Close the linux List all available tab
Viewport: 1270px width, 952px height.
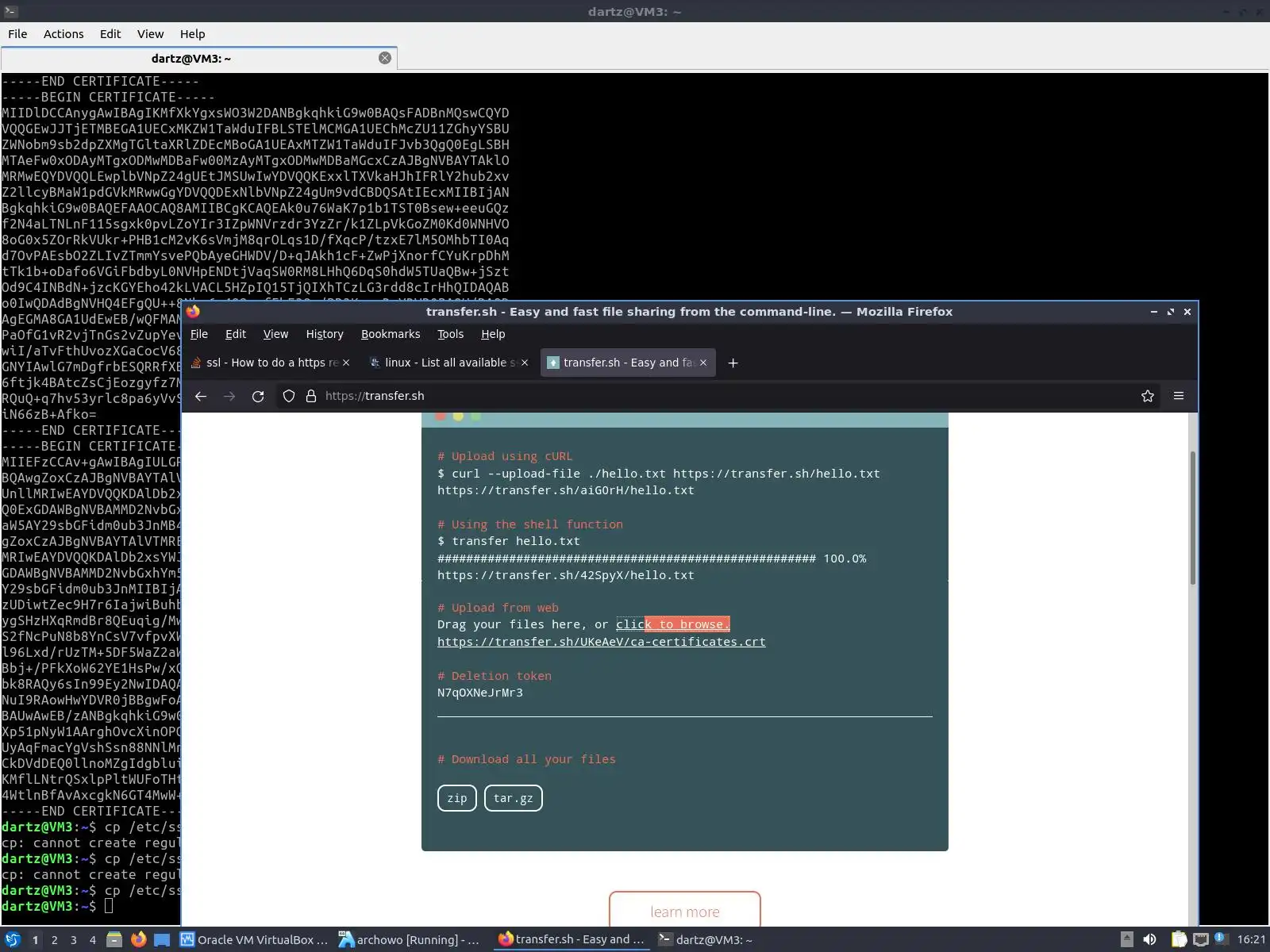click(524, 363)
